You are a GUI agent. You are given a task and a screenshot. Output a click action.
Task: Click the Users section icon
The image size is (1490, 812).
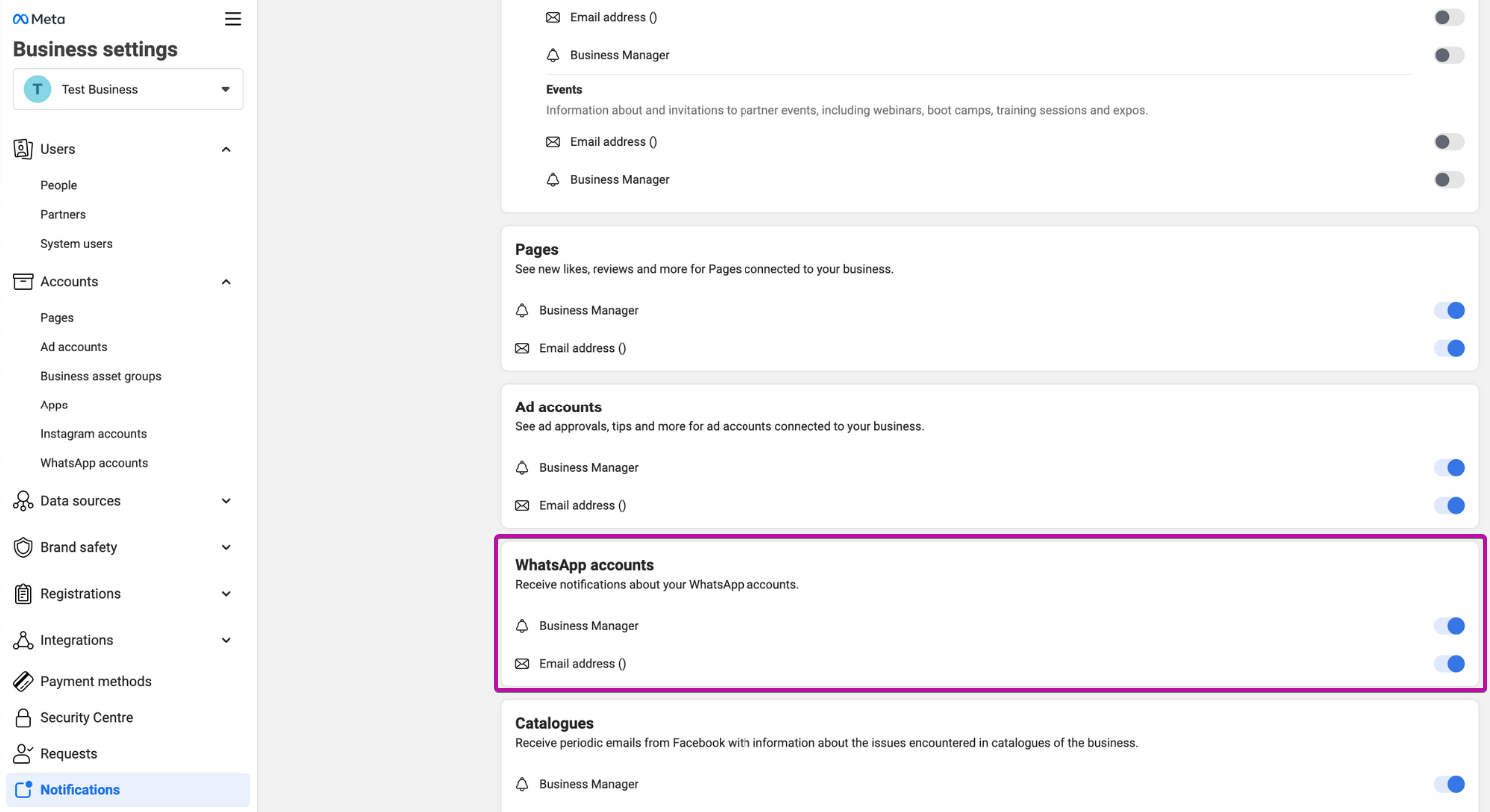coord(23,149)
